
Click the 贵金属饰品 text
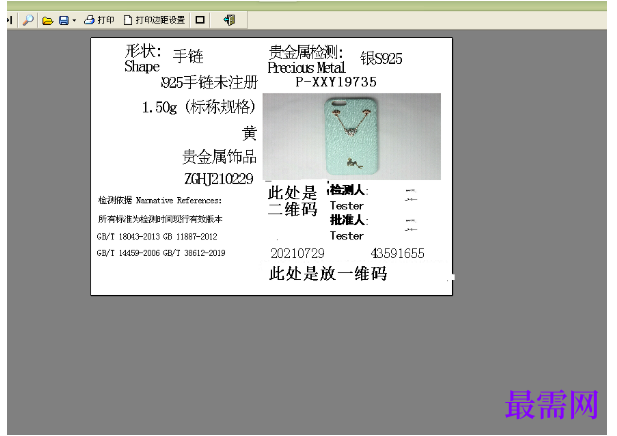tap(219, 157)
